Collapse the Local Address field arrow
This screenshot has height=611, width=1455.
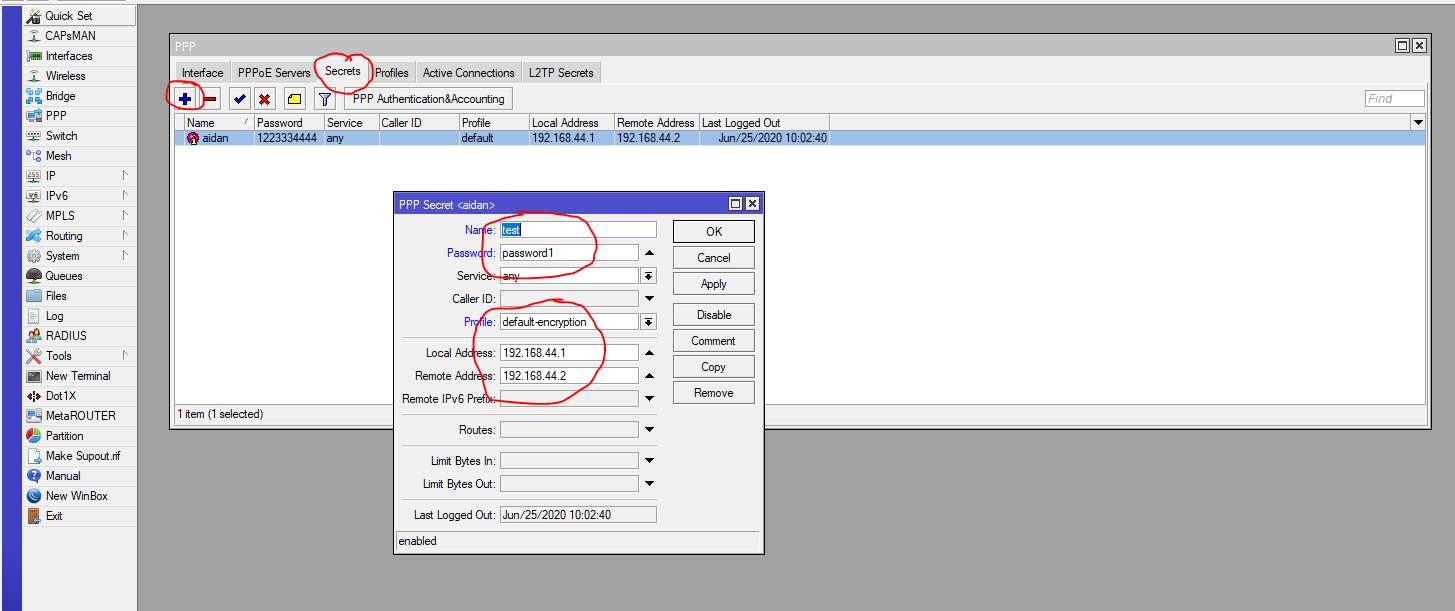649,353
